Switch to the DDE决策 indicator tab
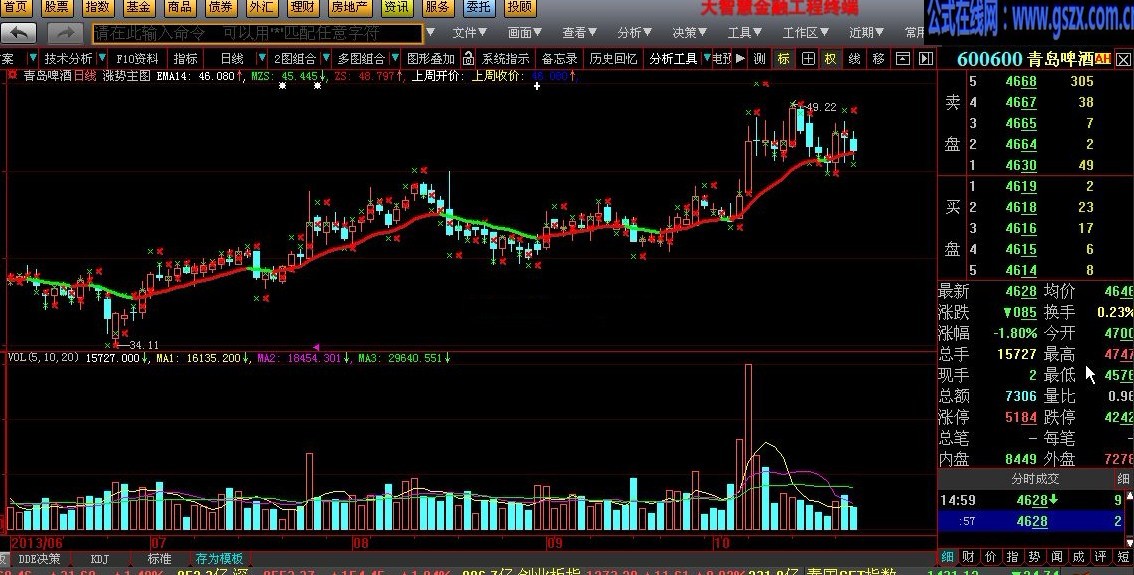Viewport: 1134px width, 575px height. [x=39, y=559]
